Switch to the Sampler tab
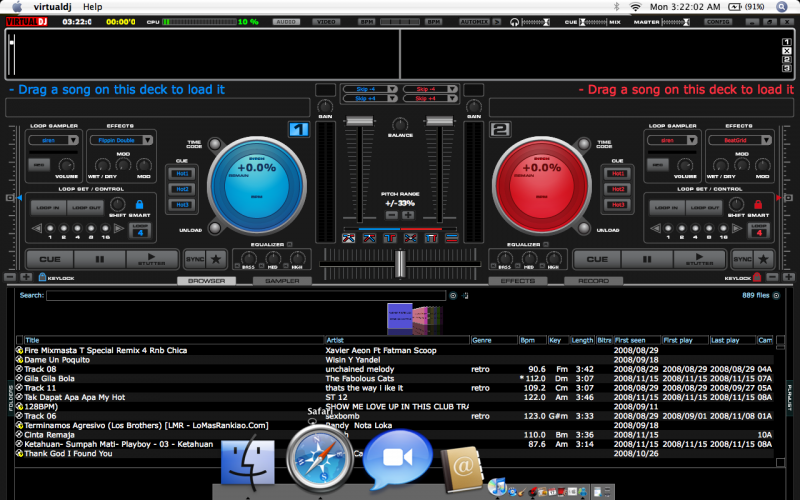This screenshot has height=500, width=800. point(282,281)
